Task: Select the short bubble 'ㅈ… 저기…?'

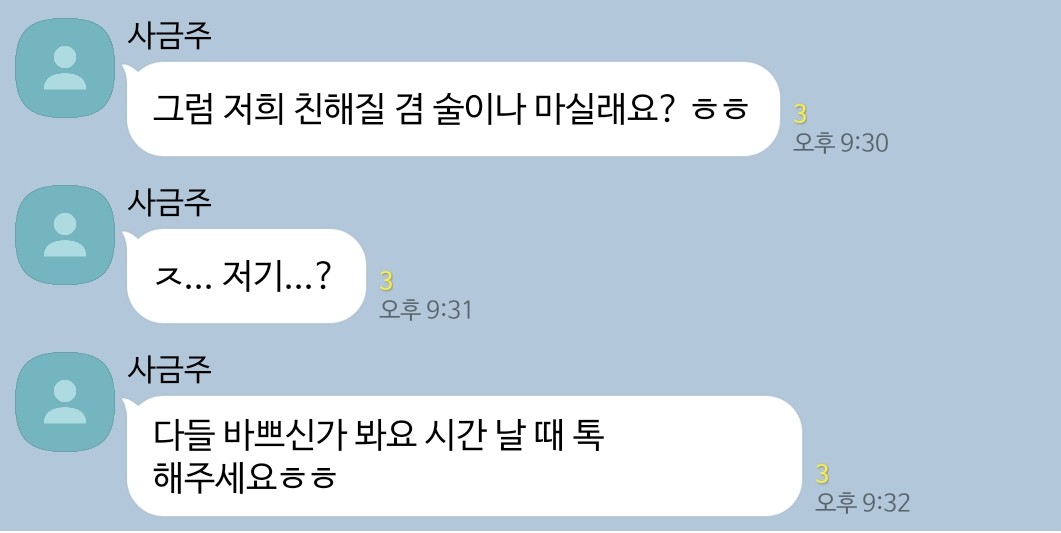Action: tap(246, 276)
